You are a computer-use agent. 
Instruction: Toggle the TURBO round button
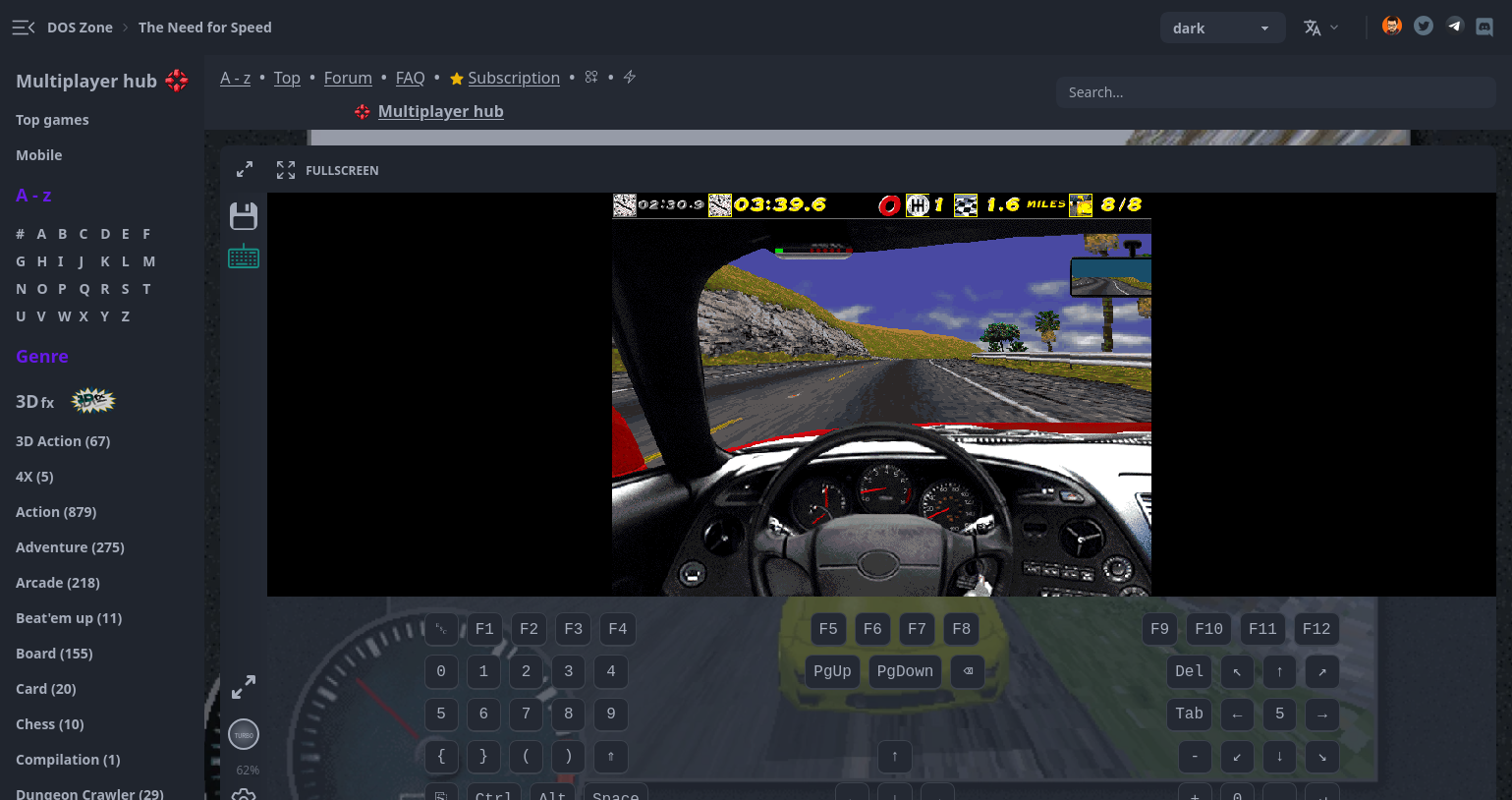pos(244,734)
